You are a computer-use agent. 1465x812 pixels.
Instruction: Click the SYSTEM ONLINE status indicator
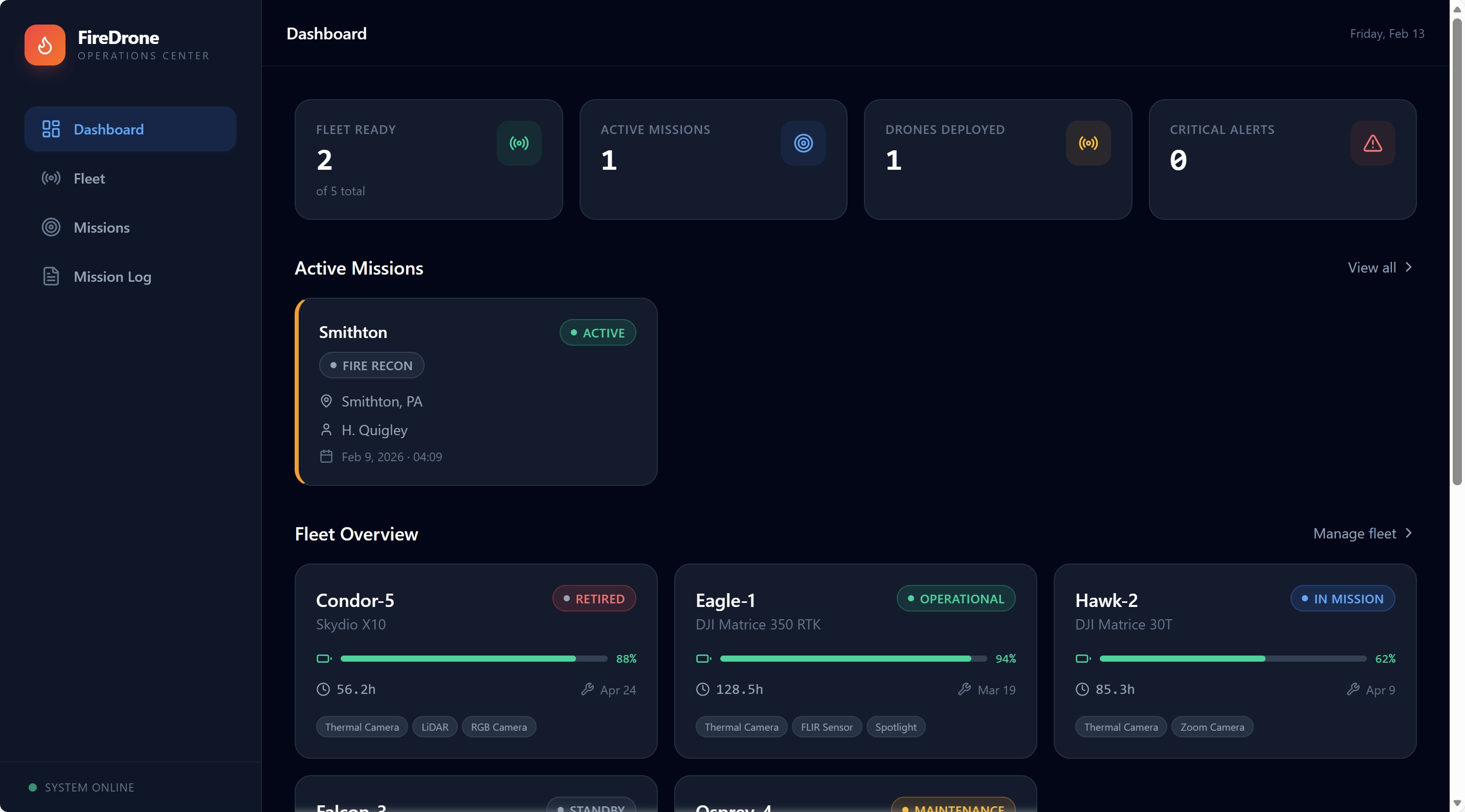(x=81, y=787)
